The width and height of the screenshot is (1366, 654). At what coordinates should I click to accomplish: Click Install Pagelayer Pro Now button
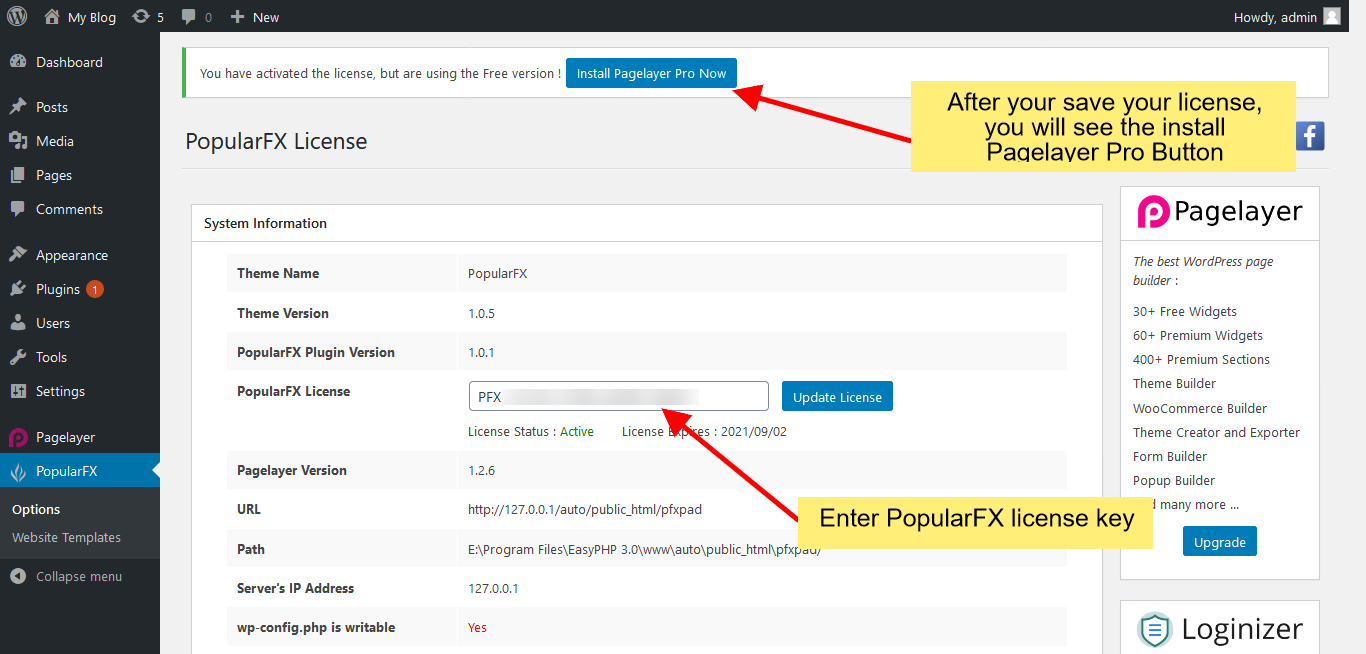tap(652, 73)
